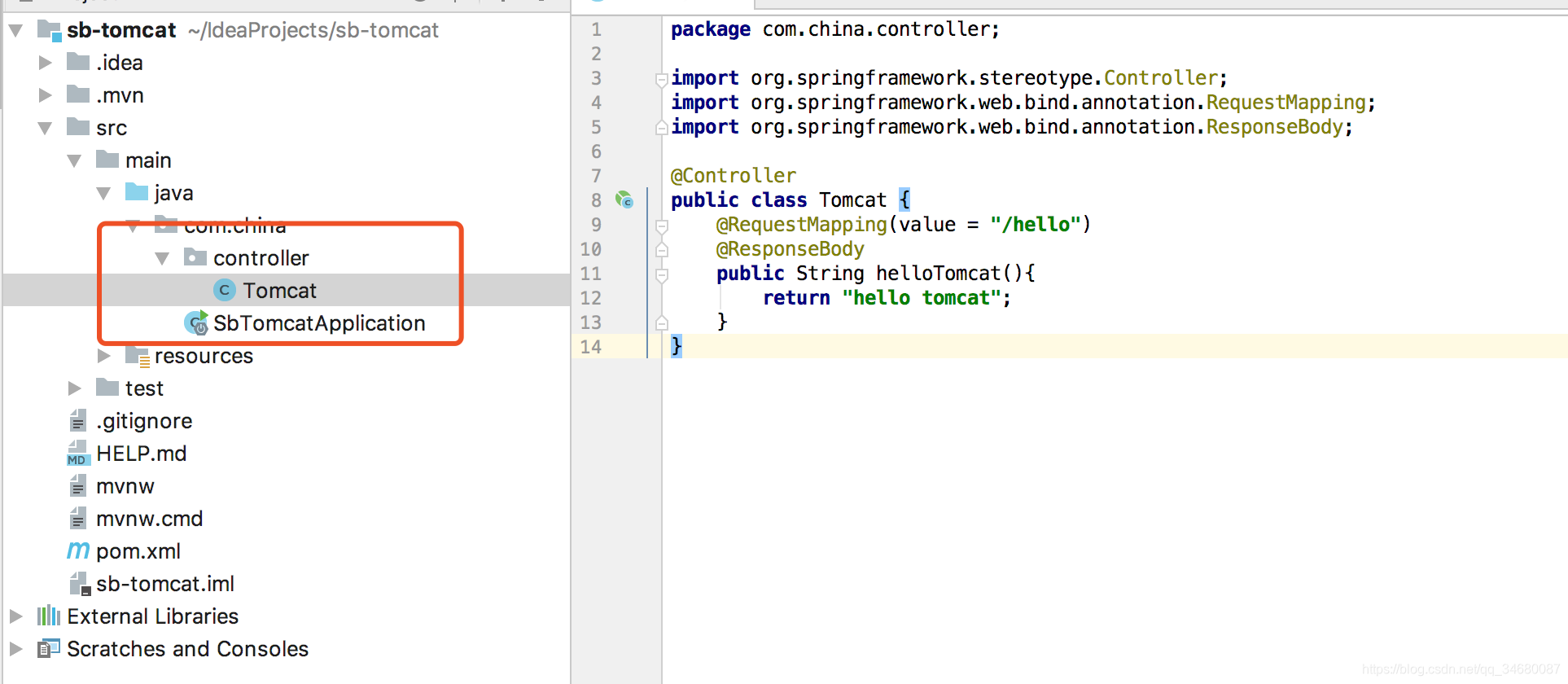This screenshot has height=684, width=1568.
Task: Click the fold marker at line 10
Action: (662, 250)
